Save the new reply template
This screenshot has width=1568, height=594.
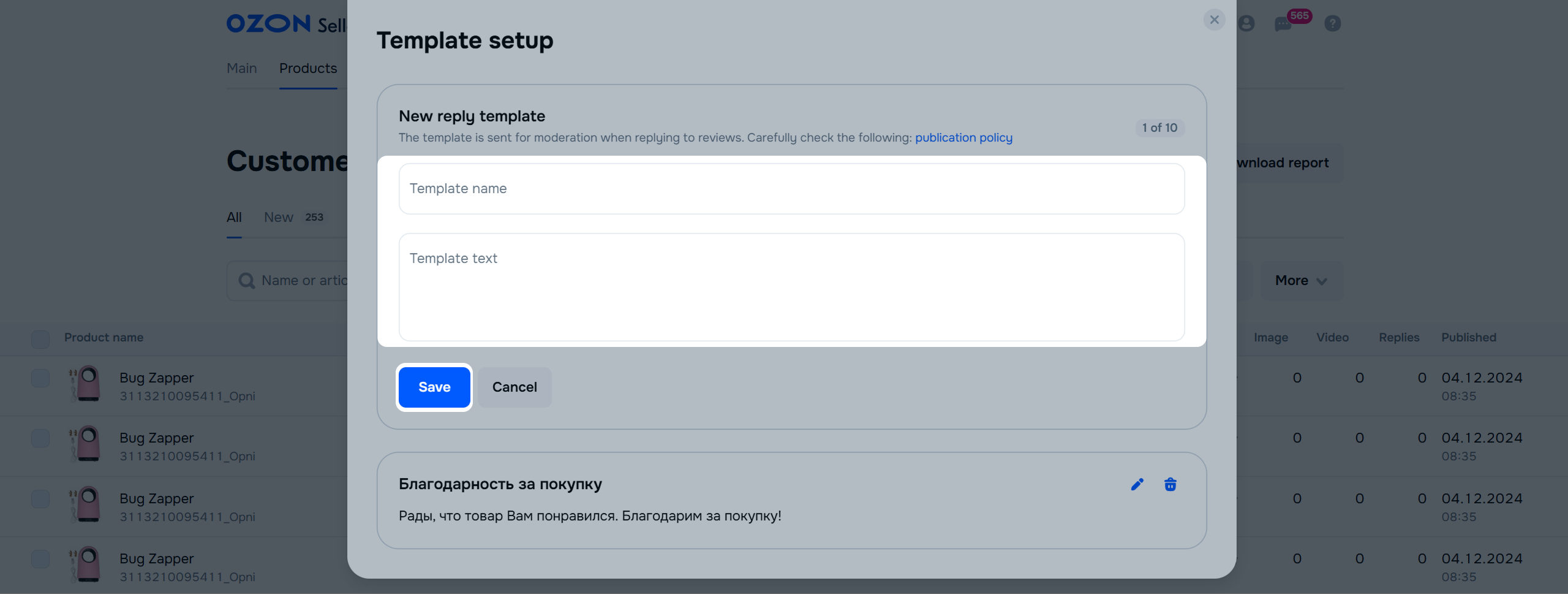434,387
